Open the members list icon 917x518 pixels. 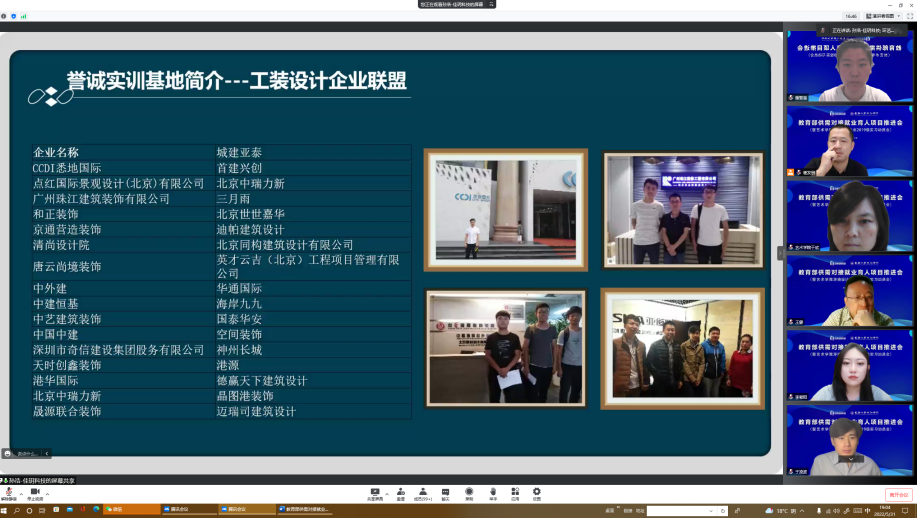[423, 494]
